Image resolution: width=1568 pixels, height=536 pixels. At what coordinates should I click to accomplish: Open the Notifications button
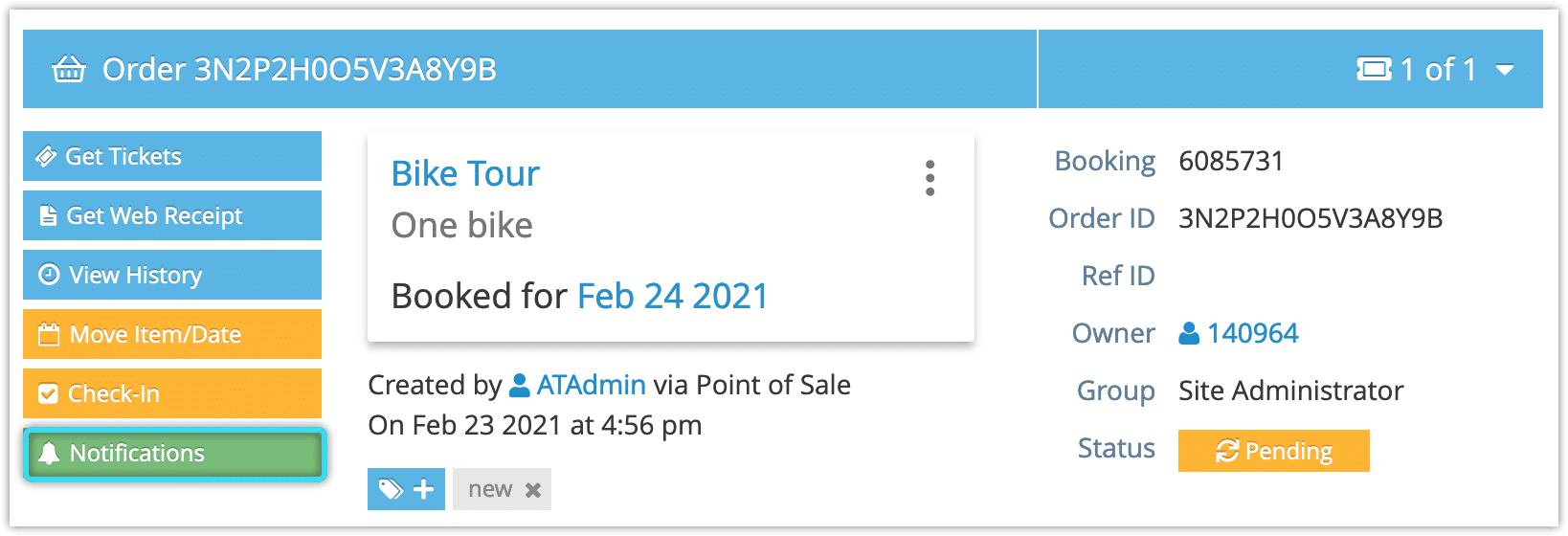(x=174, y=453)
